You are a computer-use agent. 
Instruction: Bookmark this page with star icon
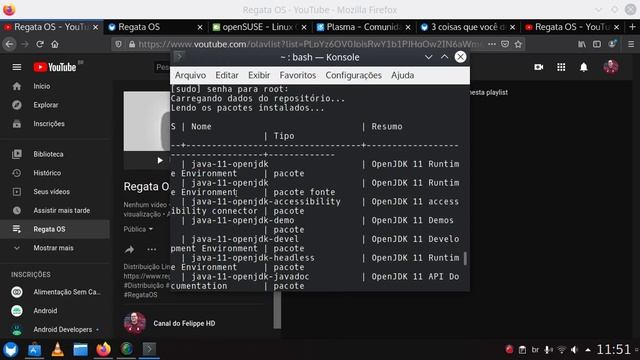pyautogui.click(x=518, y=44)
